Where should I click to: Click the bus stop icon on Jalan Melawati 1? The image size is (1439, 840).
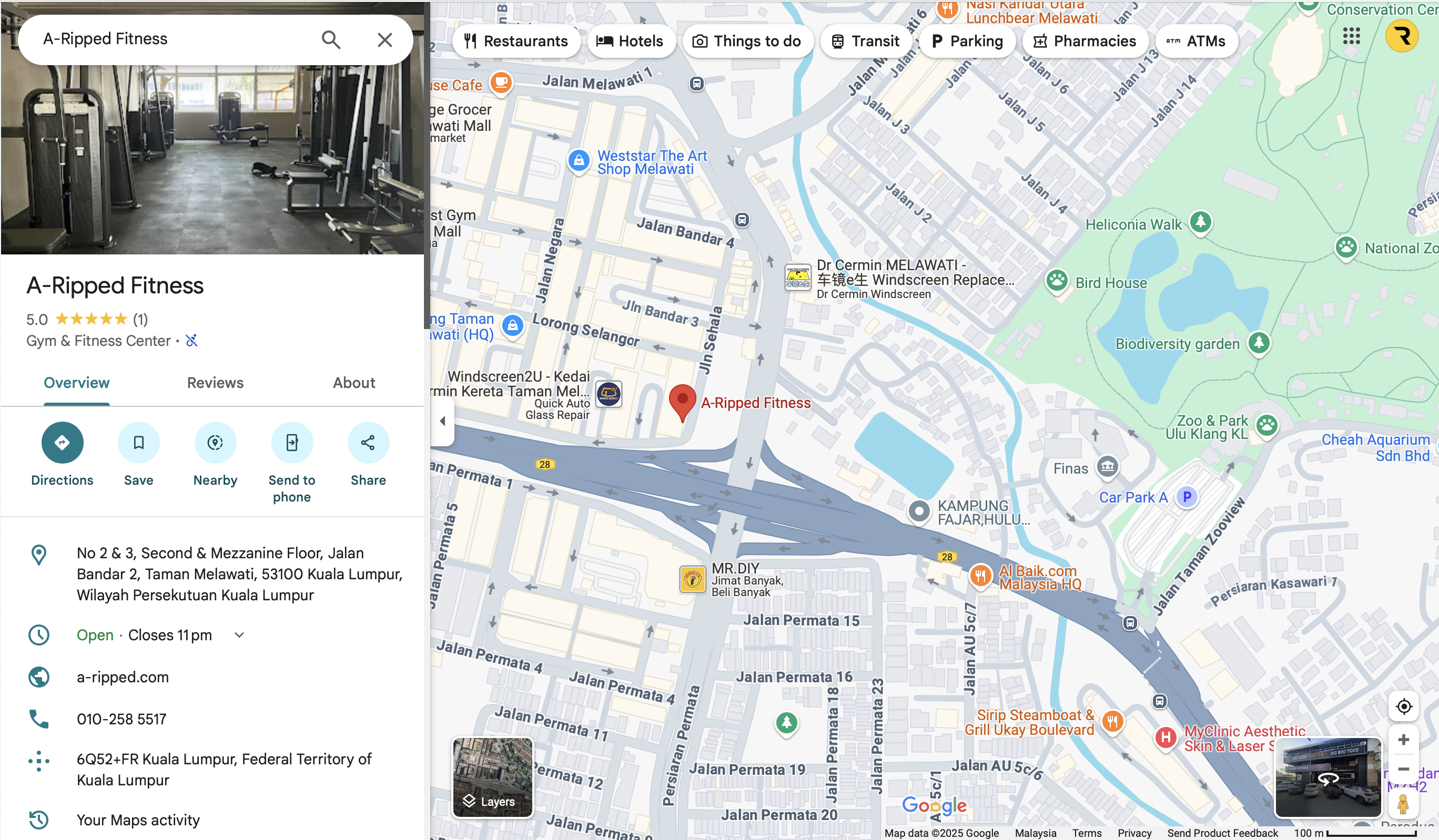tap(696, 84)
